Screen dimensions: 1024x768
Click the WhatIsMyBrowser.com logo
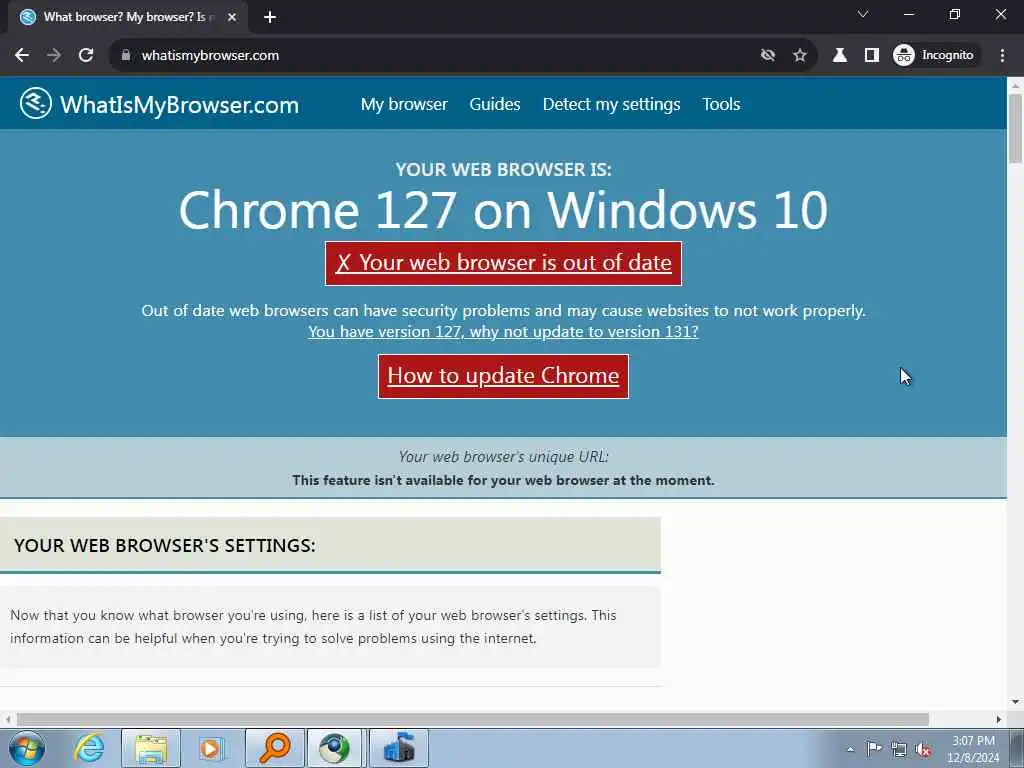coord(159,104)
